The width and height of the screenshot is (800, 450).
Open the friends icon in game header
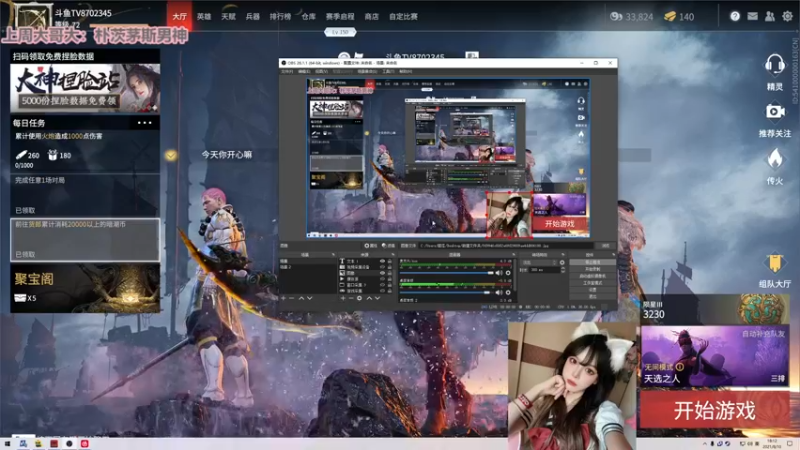click(x=770, y=16)
